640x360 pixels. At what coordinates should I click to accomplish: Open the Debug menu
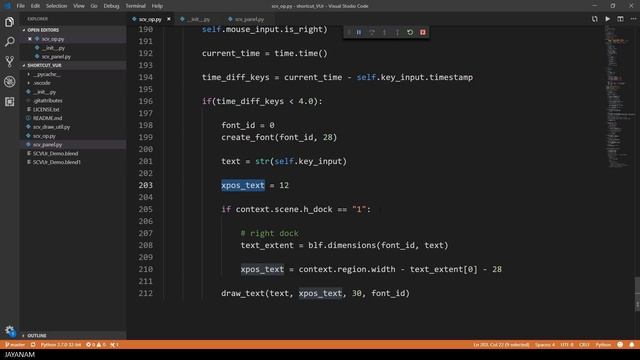(111, 6)
